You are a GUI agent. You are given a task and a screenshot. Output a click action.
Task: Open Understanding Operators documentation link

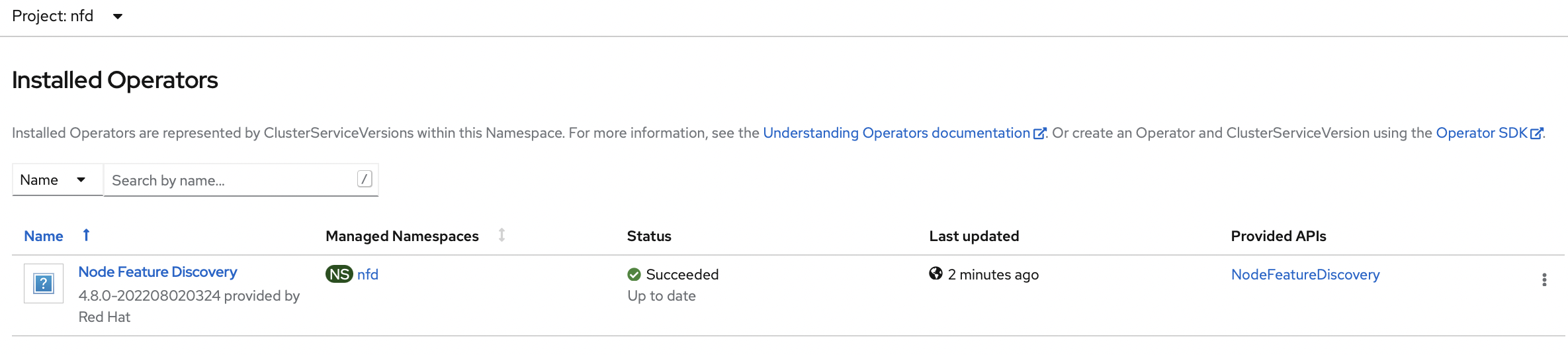coord(896,133)
